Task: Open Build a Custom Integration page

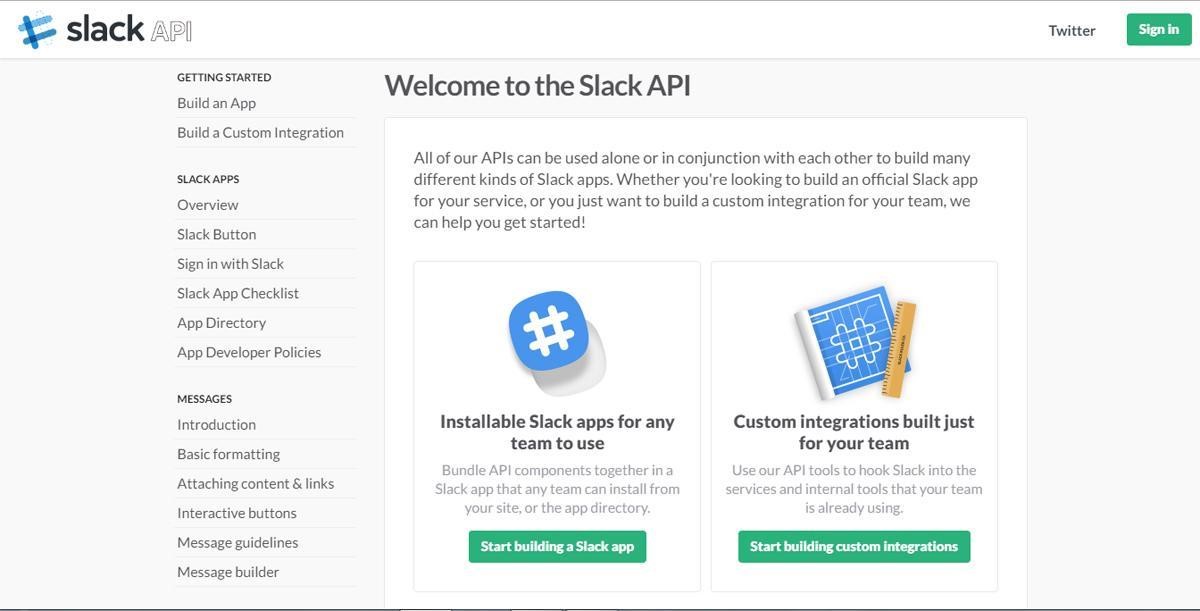Action: click(260, 132)
